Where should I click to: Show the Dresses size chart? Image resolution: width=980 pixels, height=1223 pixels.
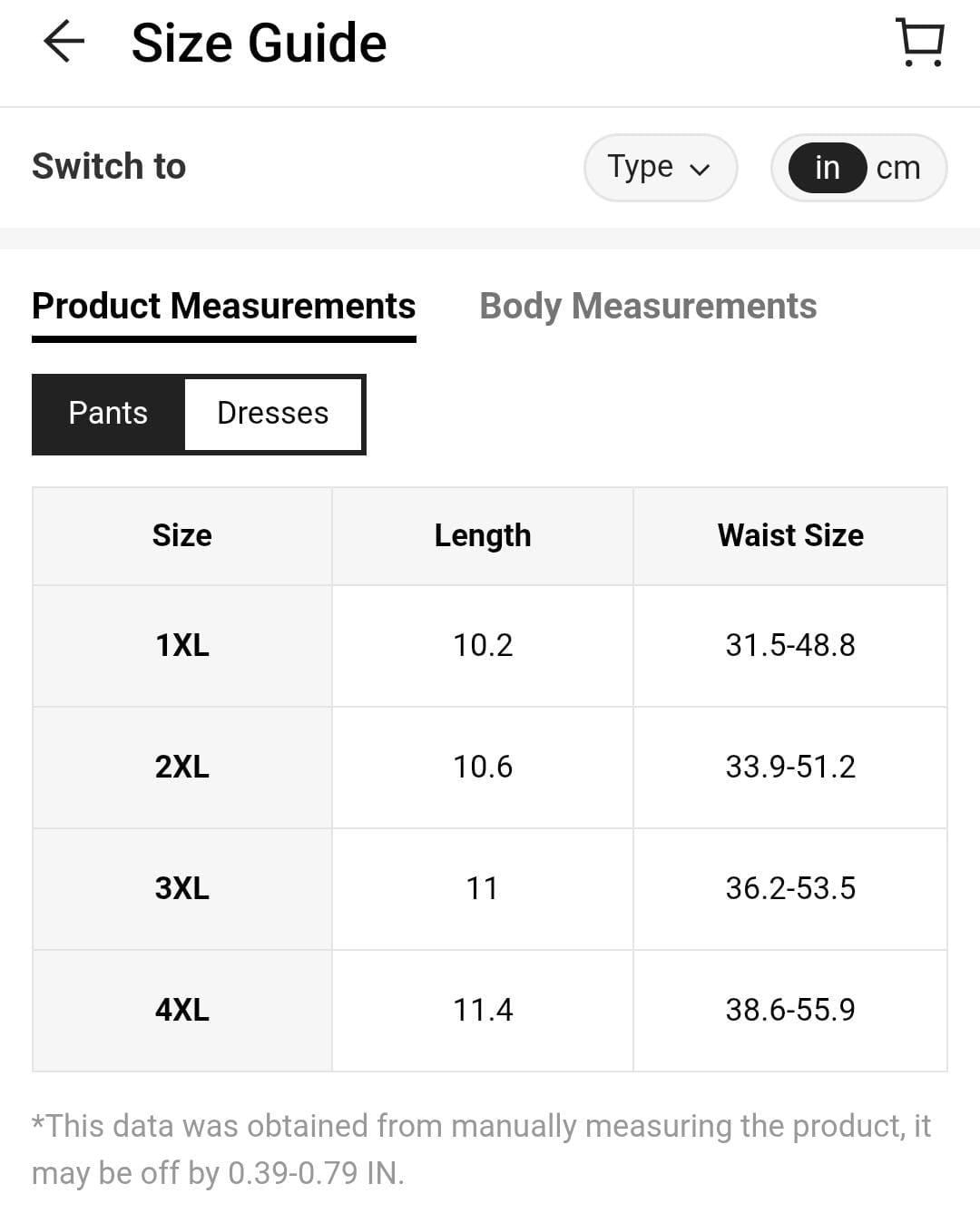click(272, 414)
